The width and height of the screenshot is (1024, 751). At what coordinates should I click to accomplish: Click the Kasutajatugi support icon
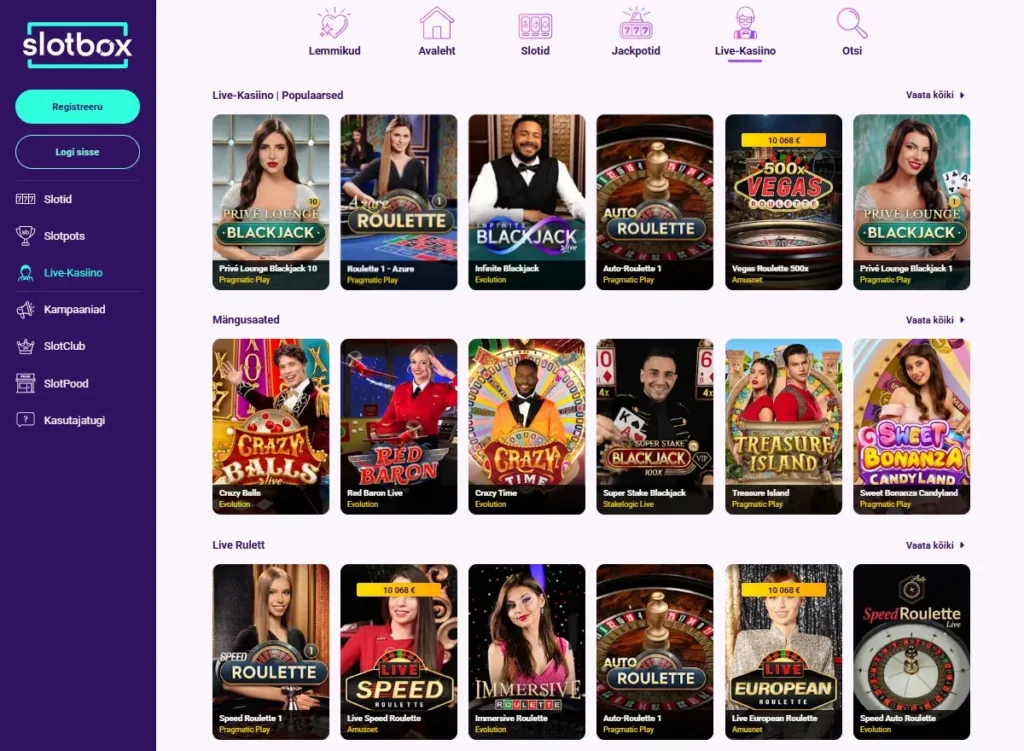tap(25, 420)
